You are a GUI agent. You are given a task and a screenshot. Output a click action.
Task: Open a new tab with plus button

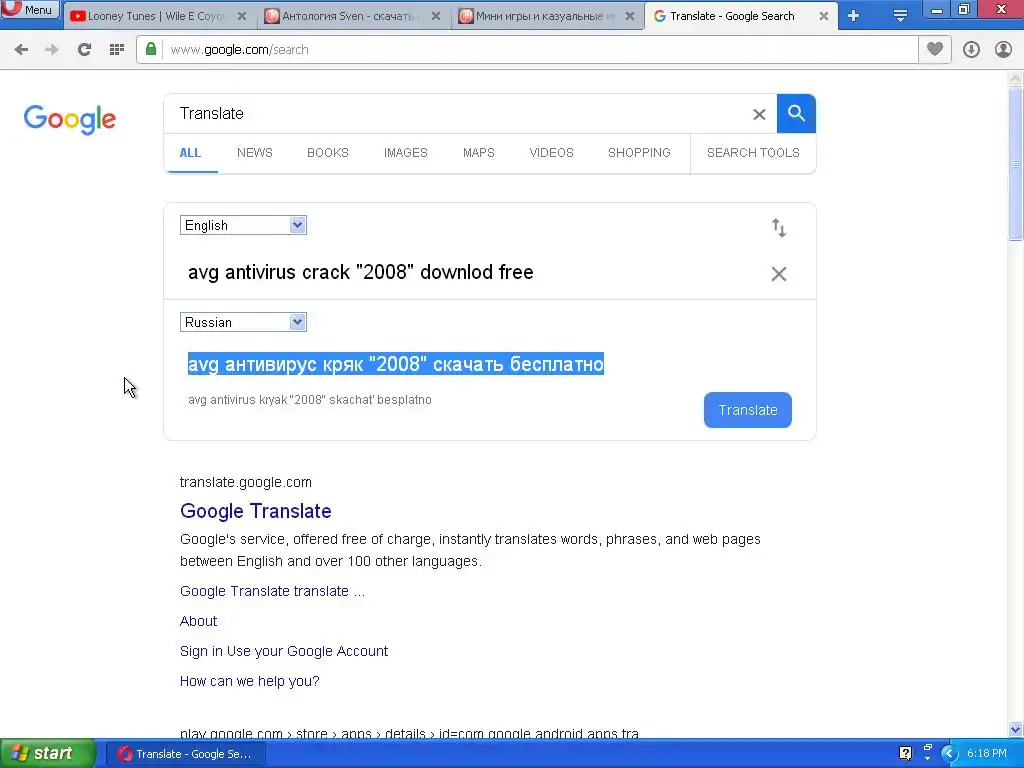coord(854,16)
